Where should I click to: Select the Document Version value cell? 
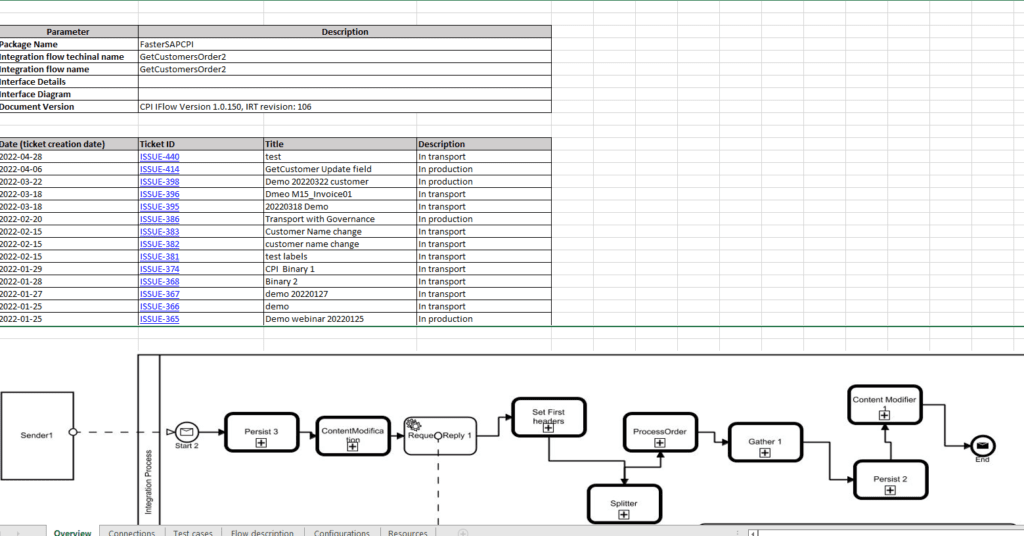[345, 106]
